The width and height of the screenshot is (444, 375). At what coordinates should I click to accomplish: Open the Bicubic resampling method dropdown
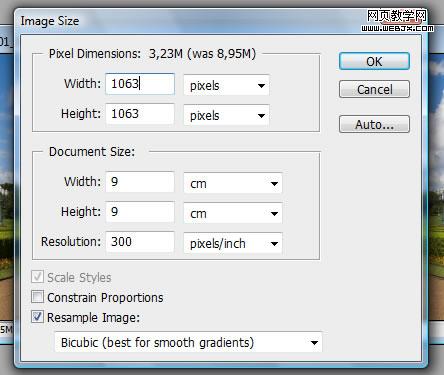(188, 342)
